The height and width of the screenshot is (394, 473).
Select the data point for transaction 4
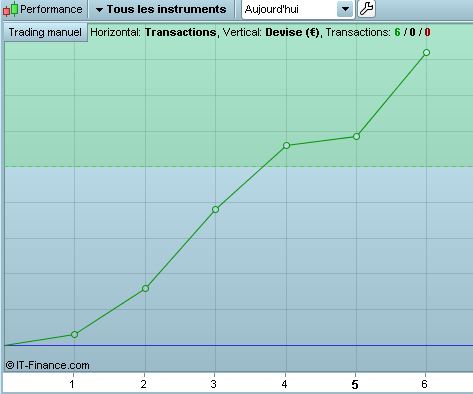tap(286, 145)
